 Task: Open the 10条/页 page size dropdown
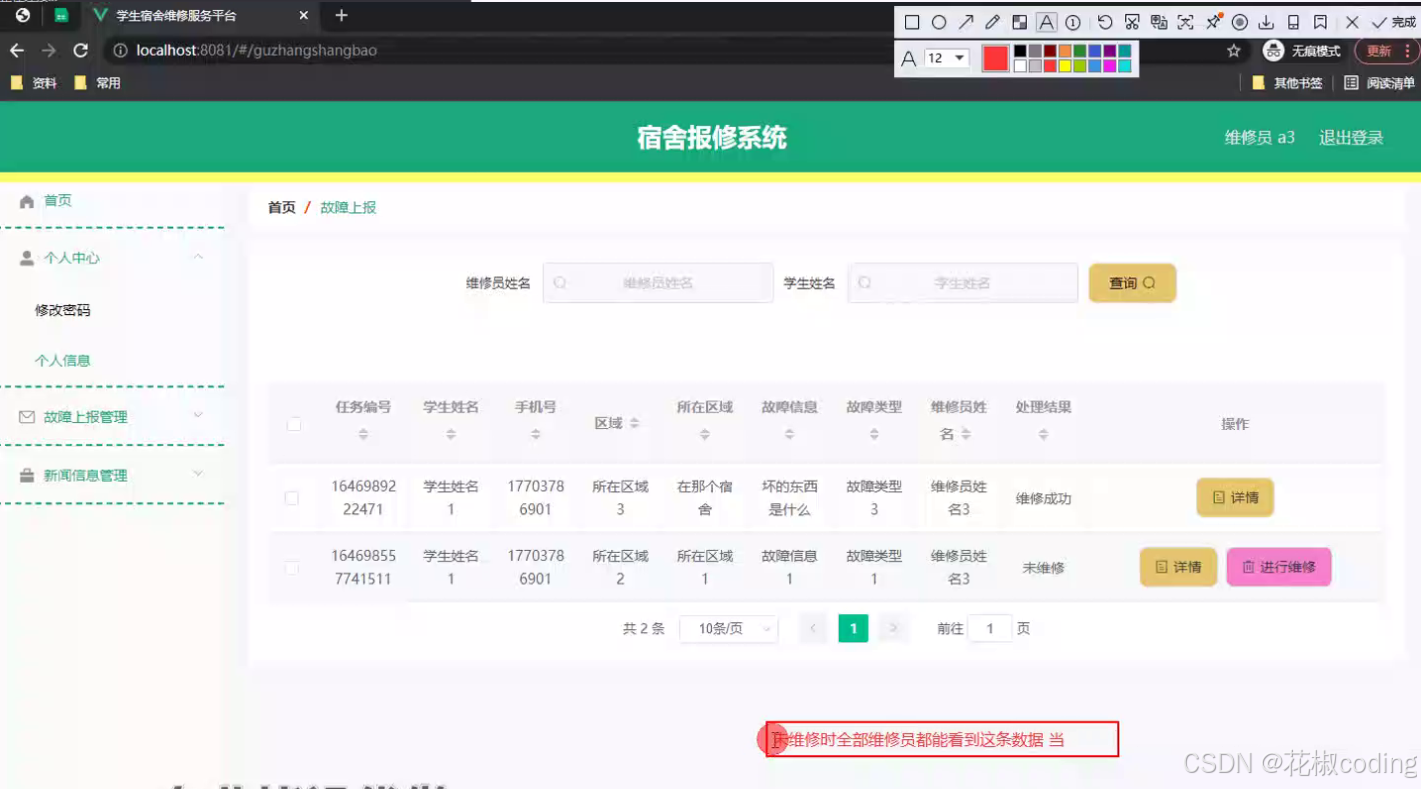click(729, 629)
